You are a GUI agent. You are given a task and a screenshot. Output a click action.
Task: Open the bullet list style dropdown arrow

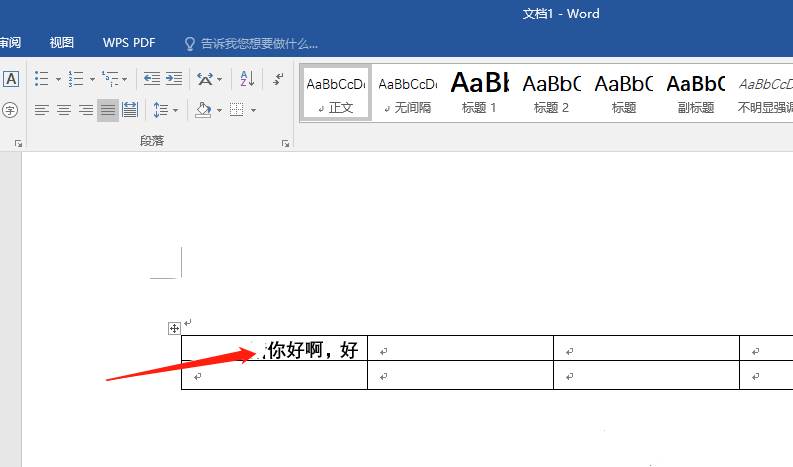point(58,79)
